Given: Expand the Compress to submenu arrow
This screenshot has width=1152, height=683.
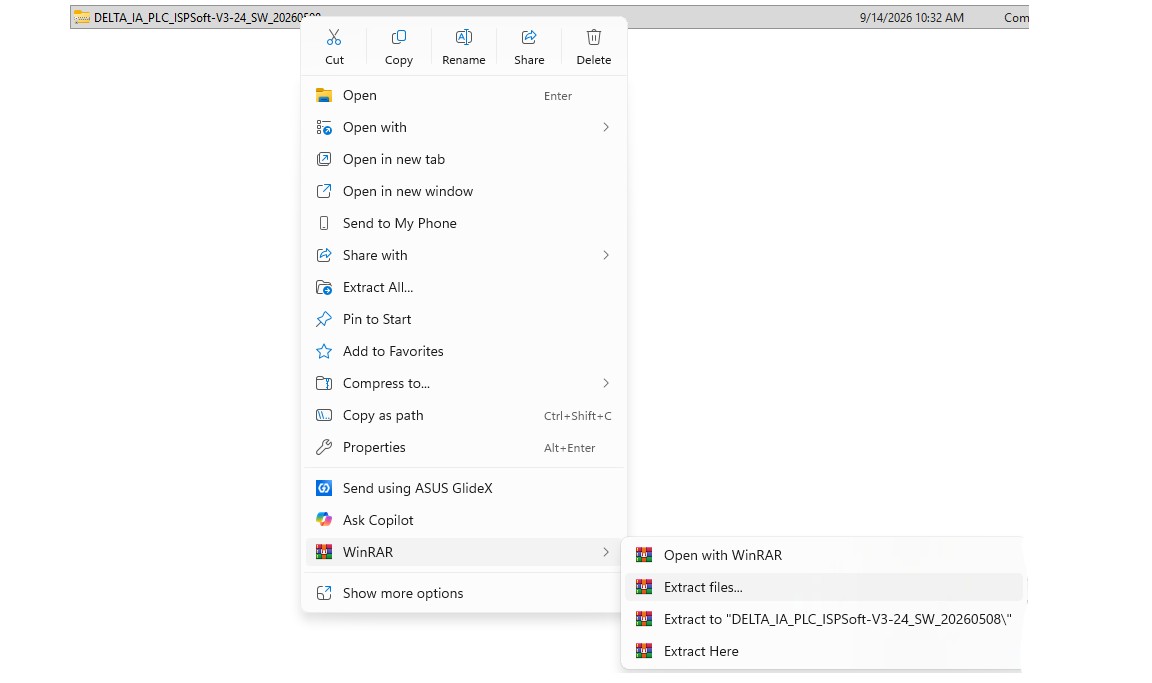Looking at the screenshot, I should [605, 383].
